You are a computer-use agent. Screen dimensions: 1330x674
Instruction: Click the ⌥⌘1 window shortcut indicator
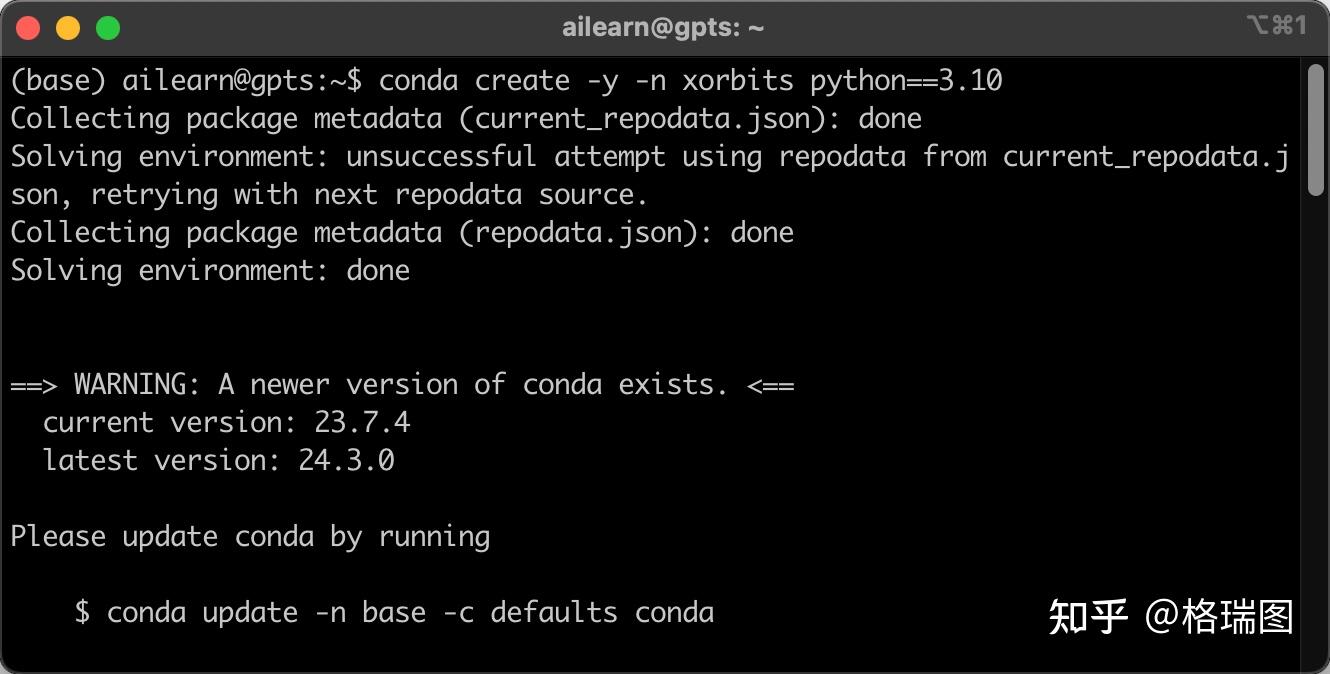1276,26
